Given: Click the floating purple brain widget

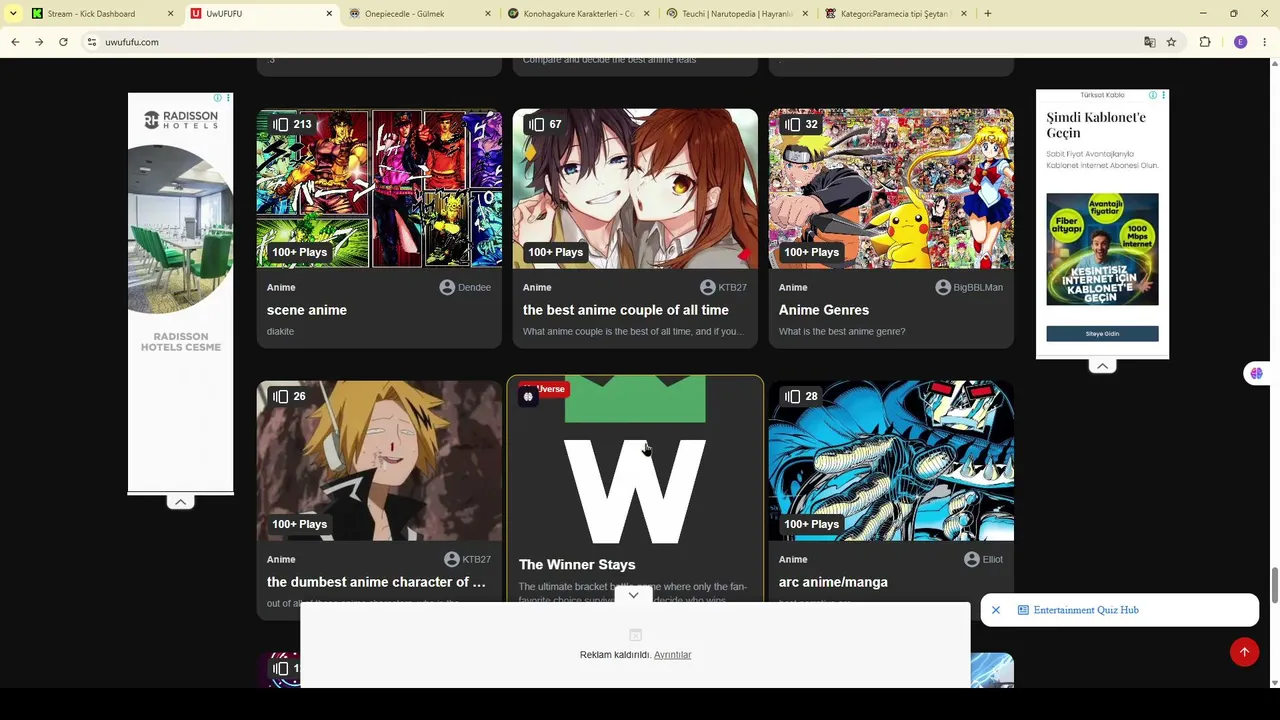Looking at the screenshot, I should (x=1257, y=373).
